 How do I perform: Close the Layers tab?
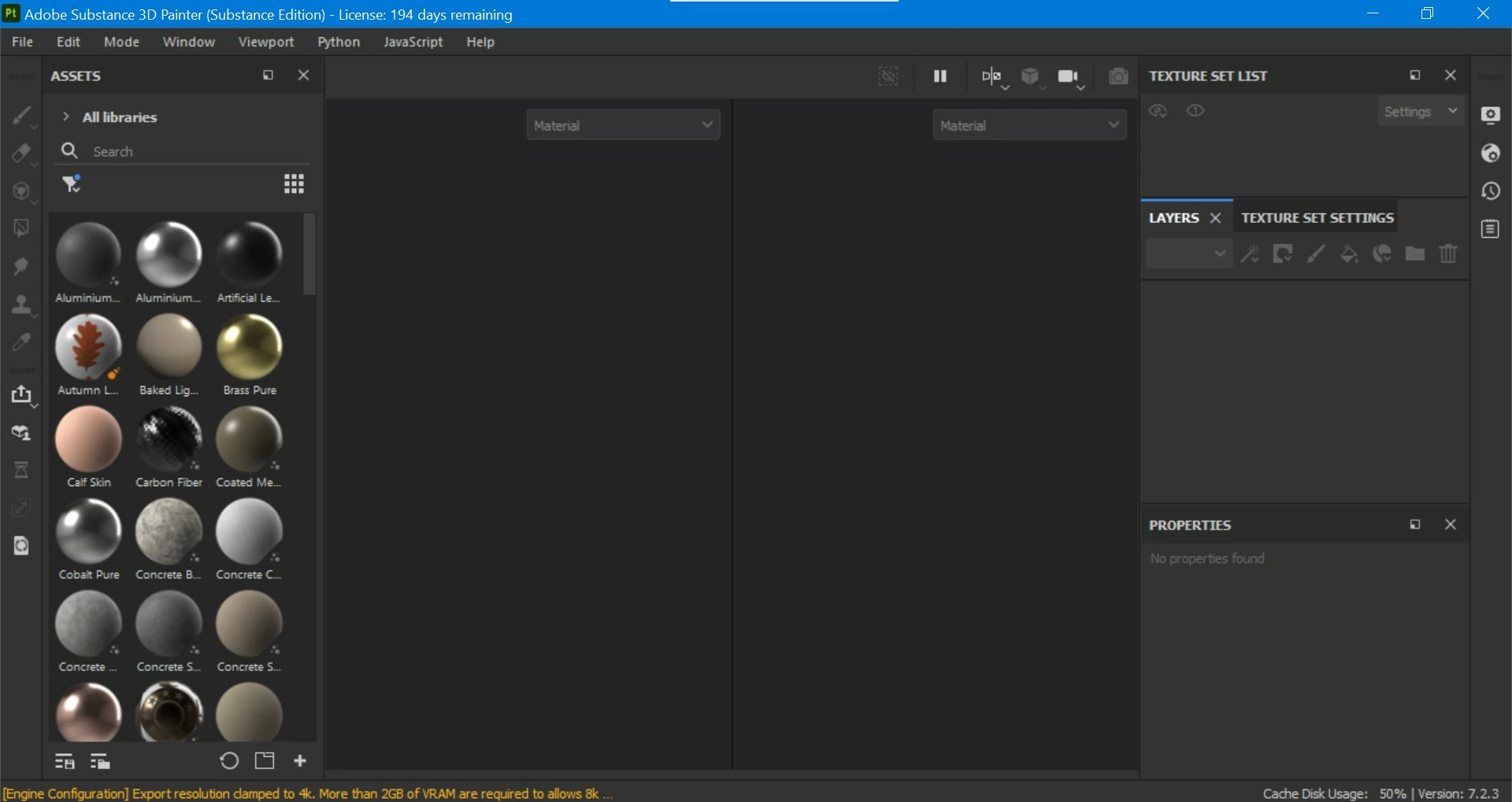click(x=1215, y=218)
